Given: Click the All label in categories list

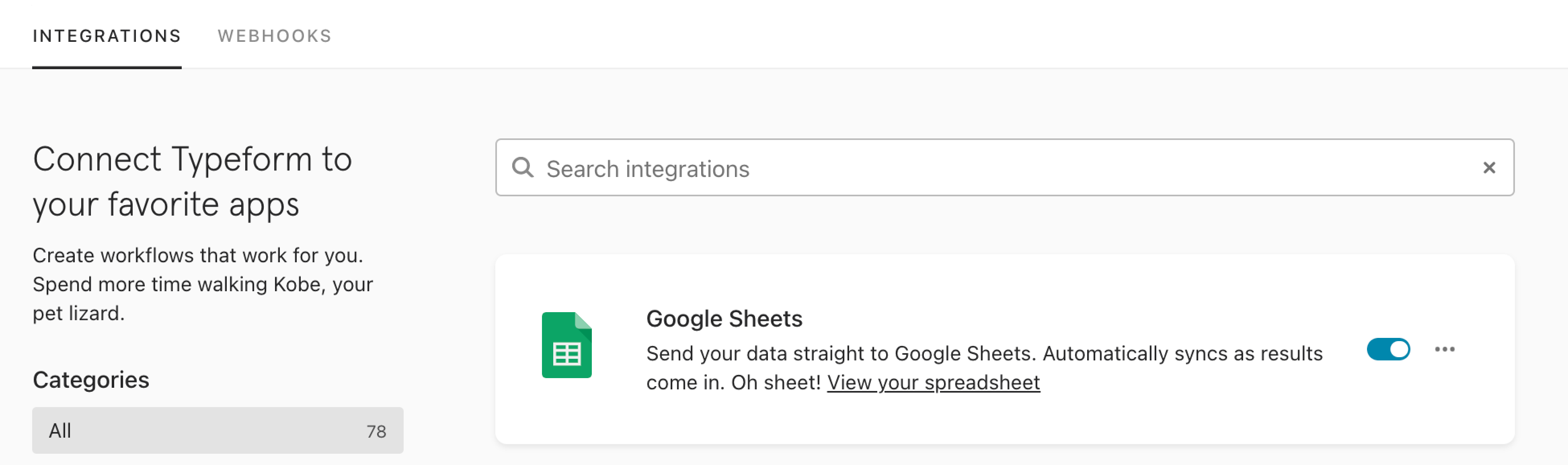Looking at the screenshot, I should point(60,430).
